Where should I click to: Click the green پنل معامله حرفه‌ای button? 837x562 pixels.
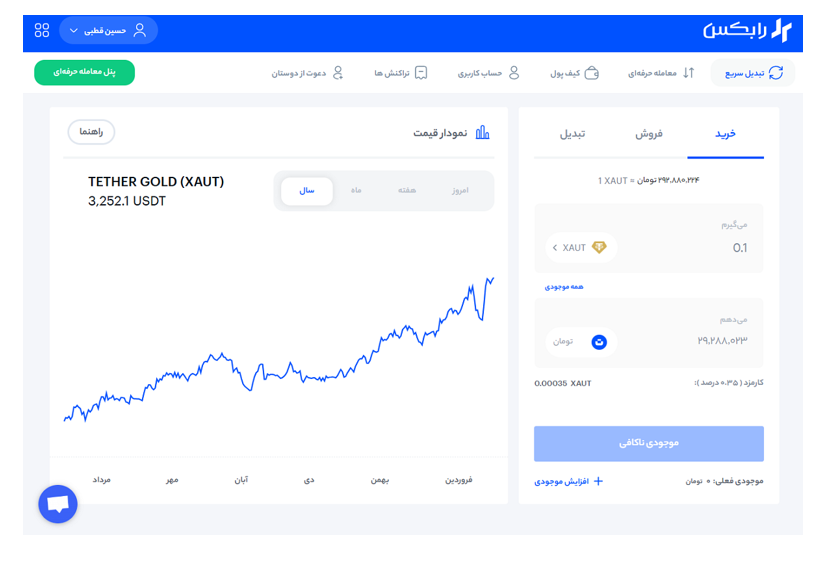(84, 73)
